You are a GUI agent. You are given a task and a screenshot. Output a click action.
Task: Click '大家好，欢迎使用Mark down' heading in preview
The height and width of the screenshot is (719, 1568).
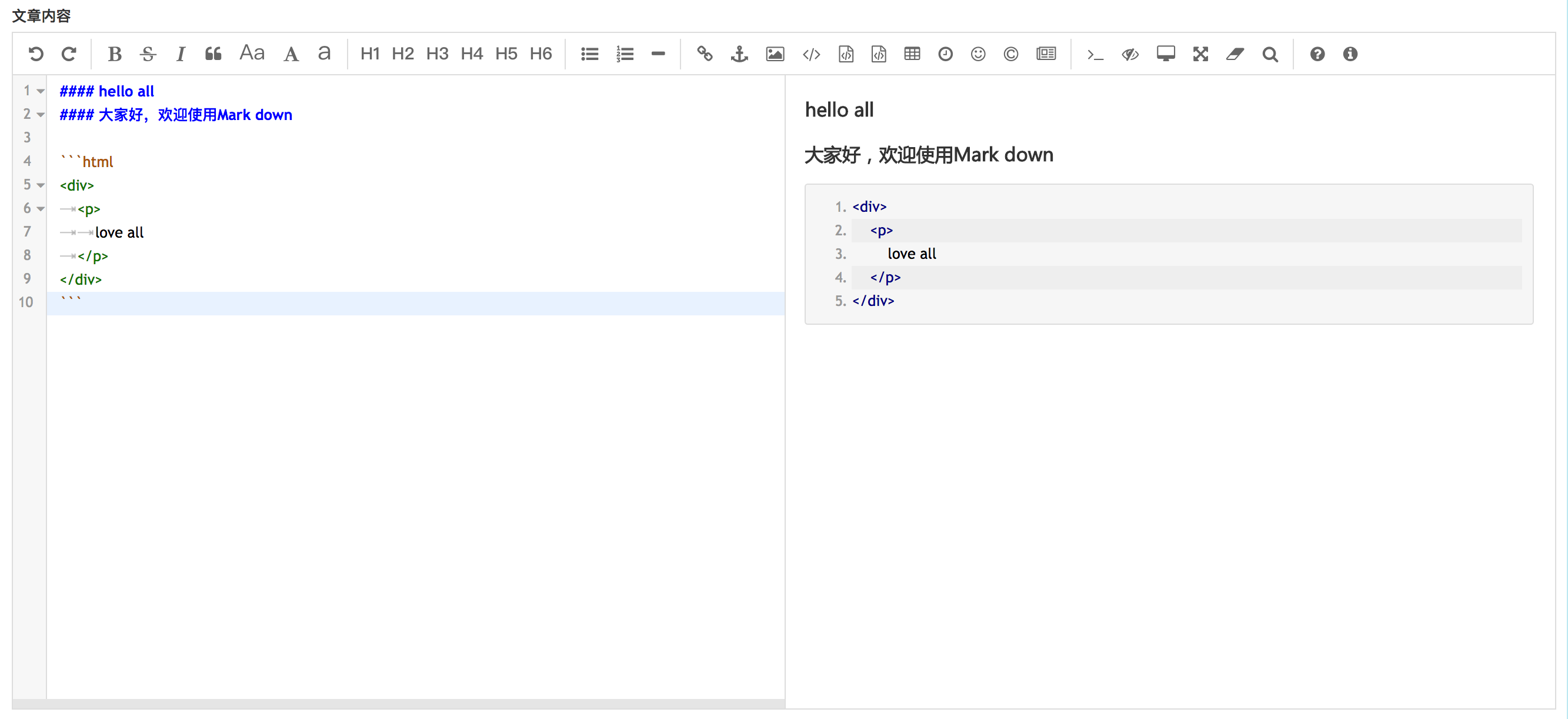[x=928, y=155]
